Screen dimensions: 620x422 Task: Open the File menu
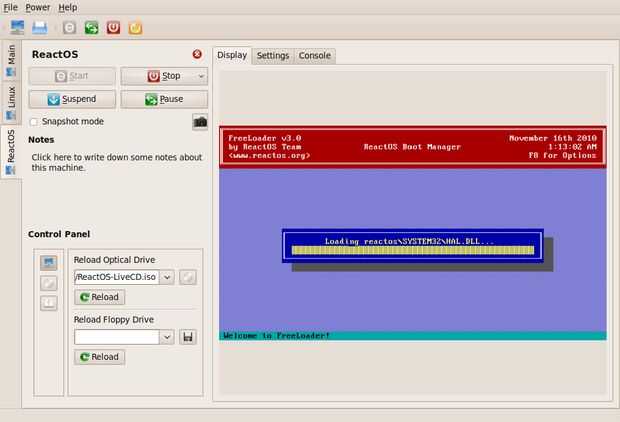(x=10, y=8)
